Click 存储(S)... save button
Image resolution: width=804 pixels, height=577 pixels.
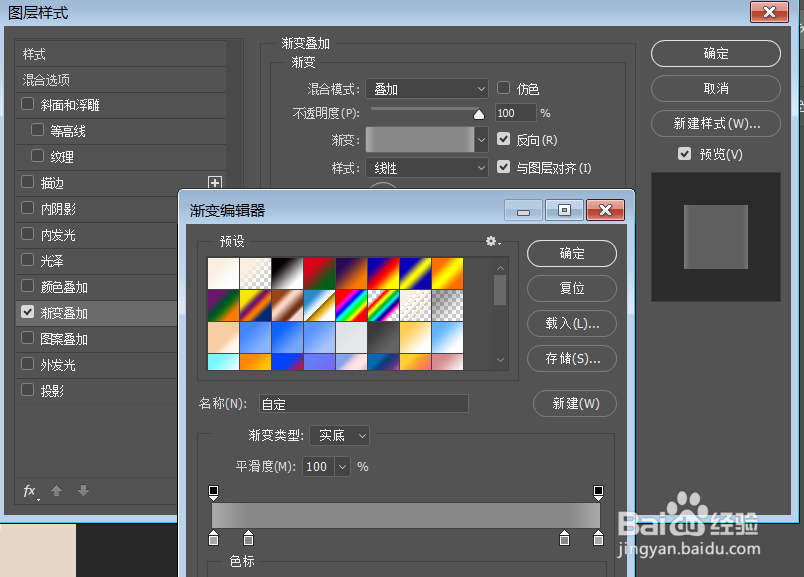click(572, 358)
